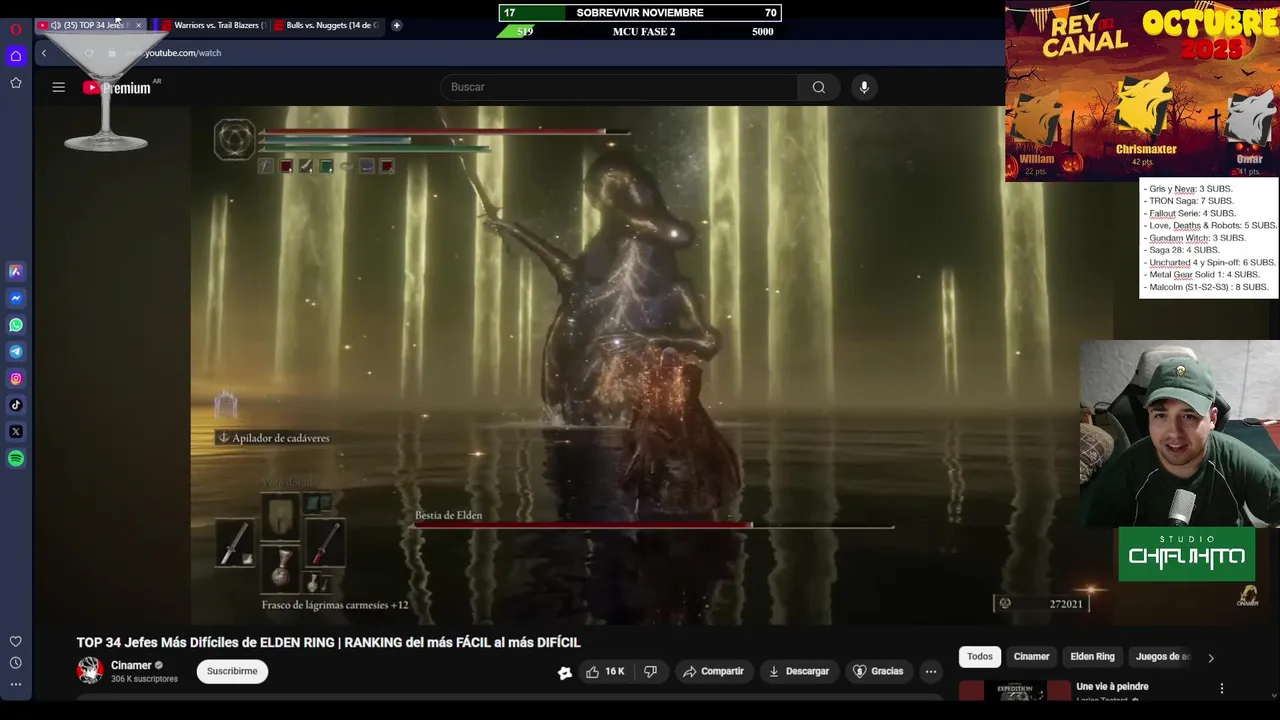Open the Cinamer channel name link
The height and width of the screenshot is (720, 1280).
131,665
